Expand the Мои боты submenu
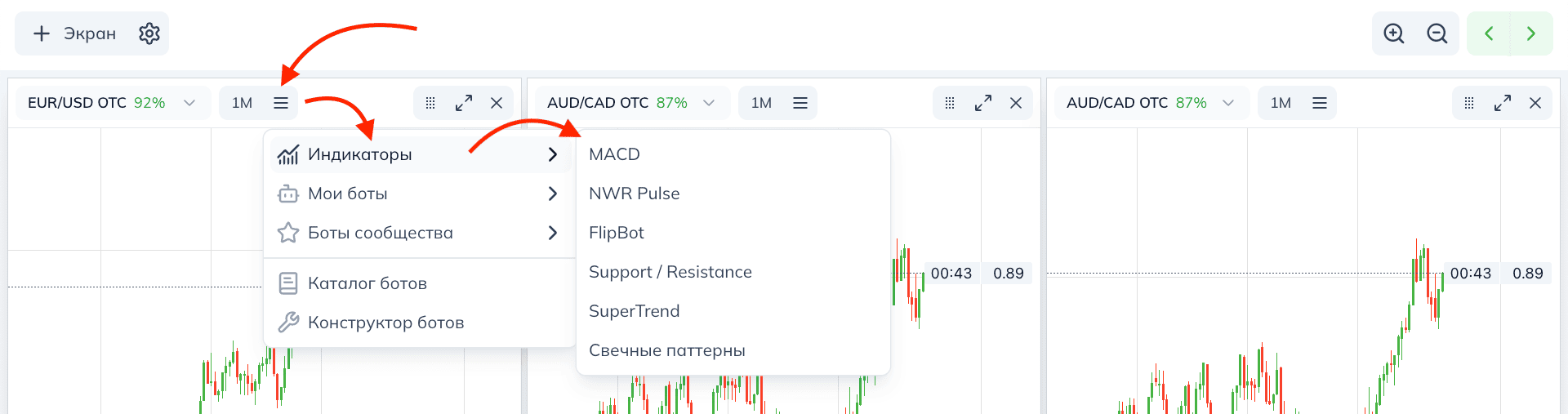The image size is (1568, 414). pos(416,194)
